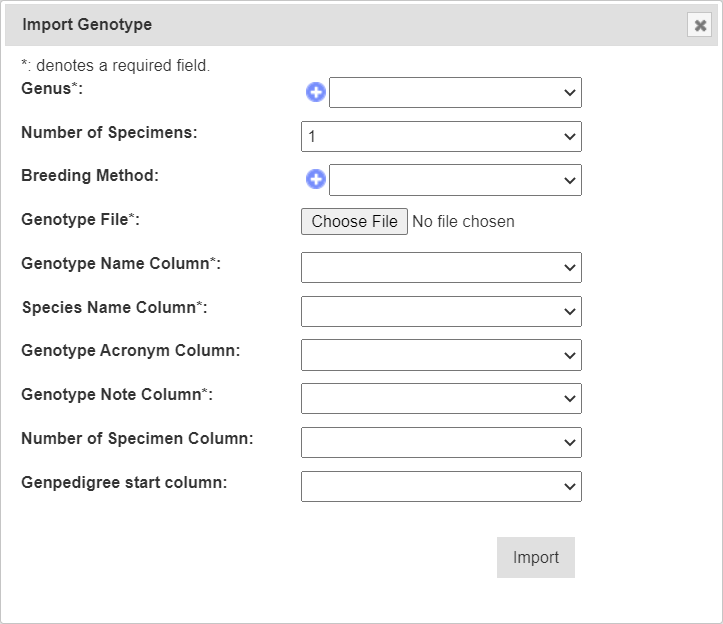Click the Import button

pos(535,558)
